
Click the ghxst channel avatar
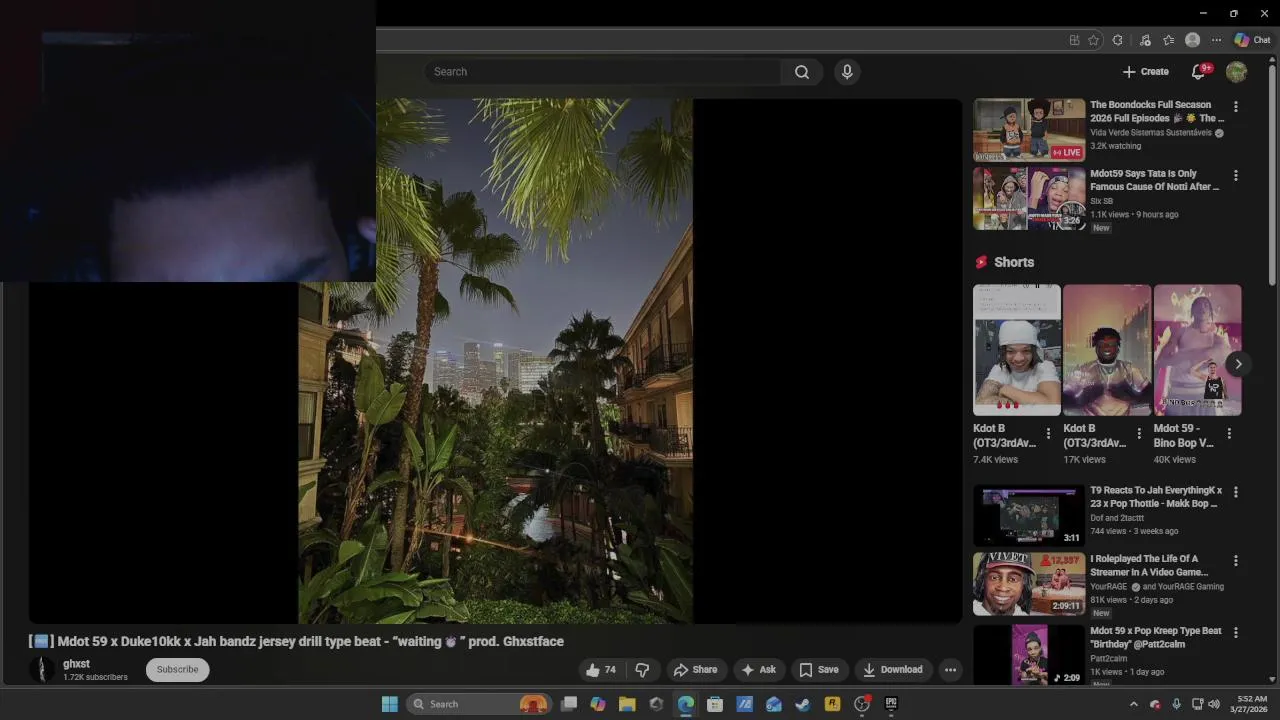tap(42, 670)
